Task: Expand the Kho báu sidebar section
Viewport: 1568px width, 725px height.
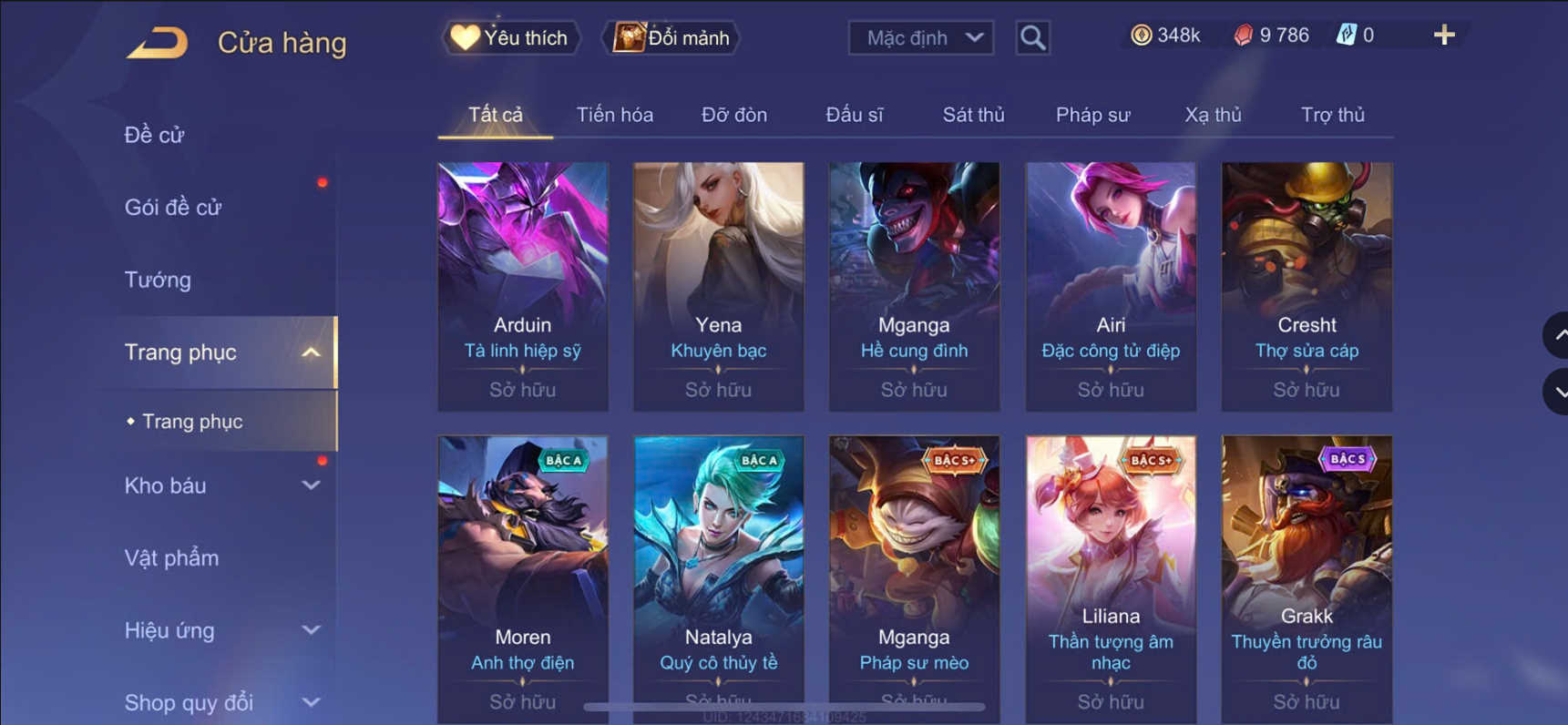Action: [311, 485]
